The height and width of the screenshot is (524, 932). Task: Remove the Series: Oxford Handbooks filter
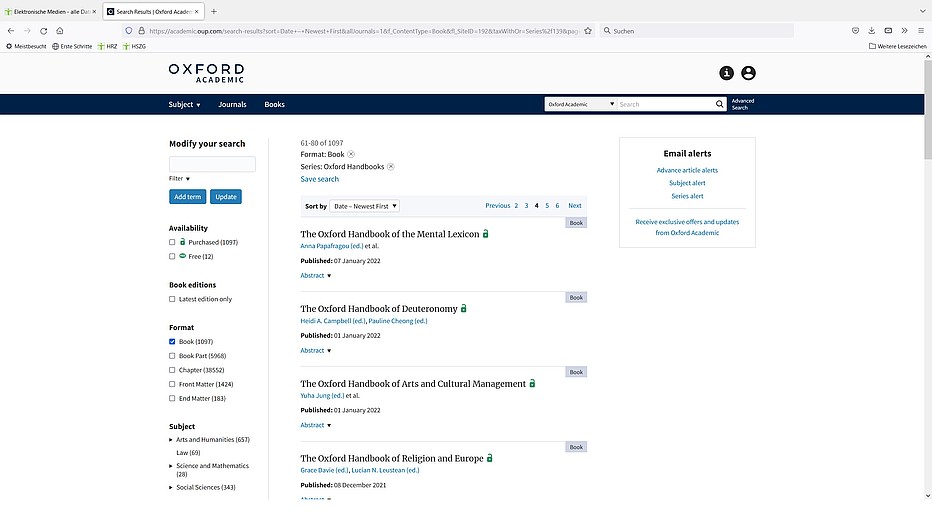pyautogui.click(x=391, y=167)
